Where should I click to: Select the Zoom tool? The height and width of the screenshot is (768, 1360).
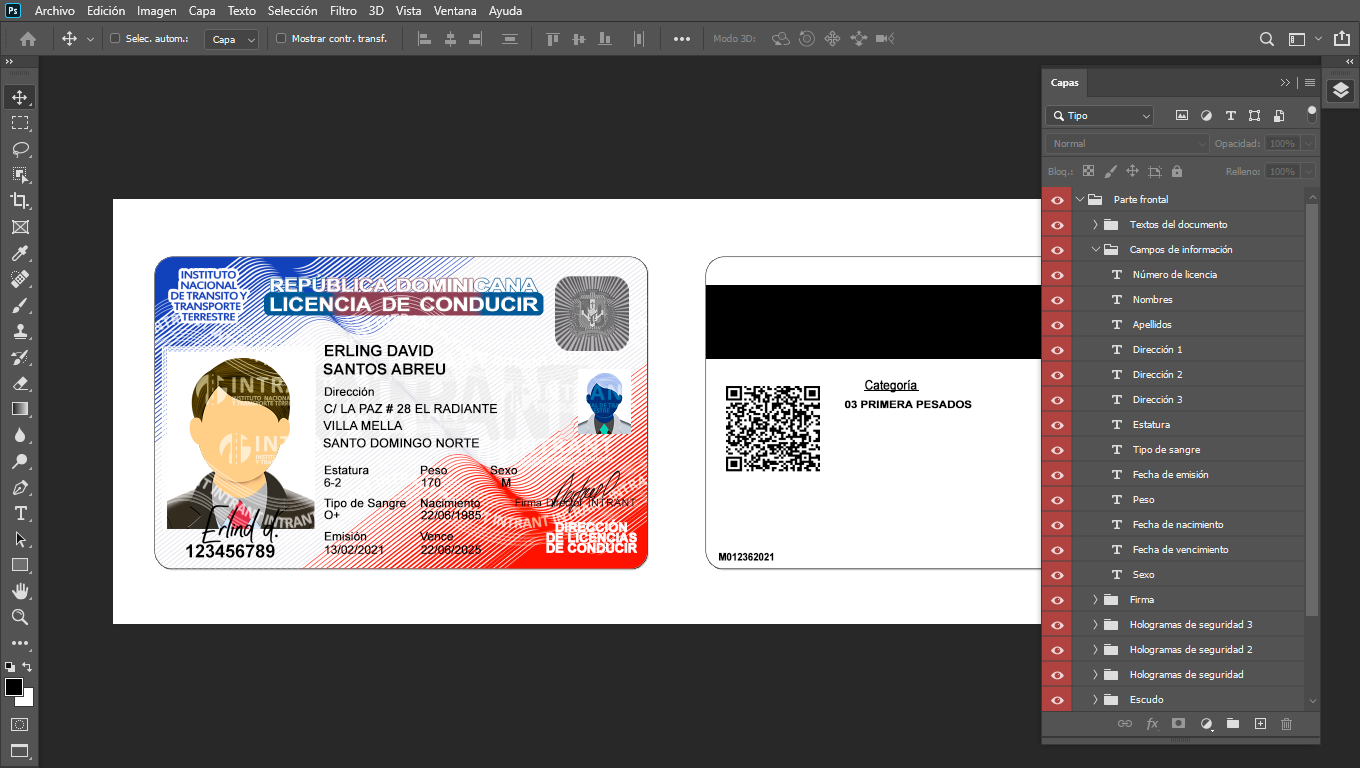point(20,617)
